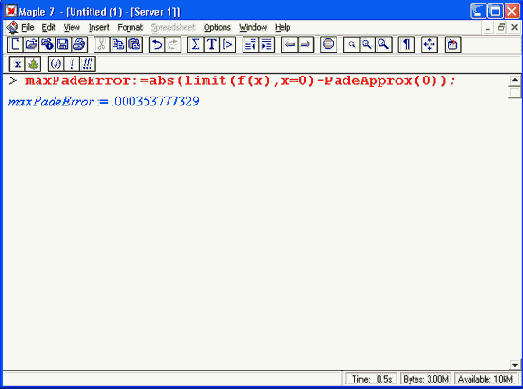The image size is (523, 389).
Task: Print the worksheet using the printer icon
Action: coord(79,44)
